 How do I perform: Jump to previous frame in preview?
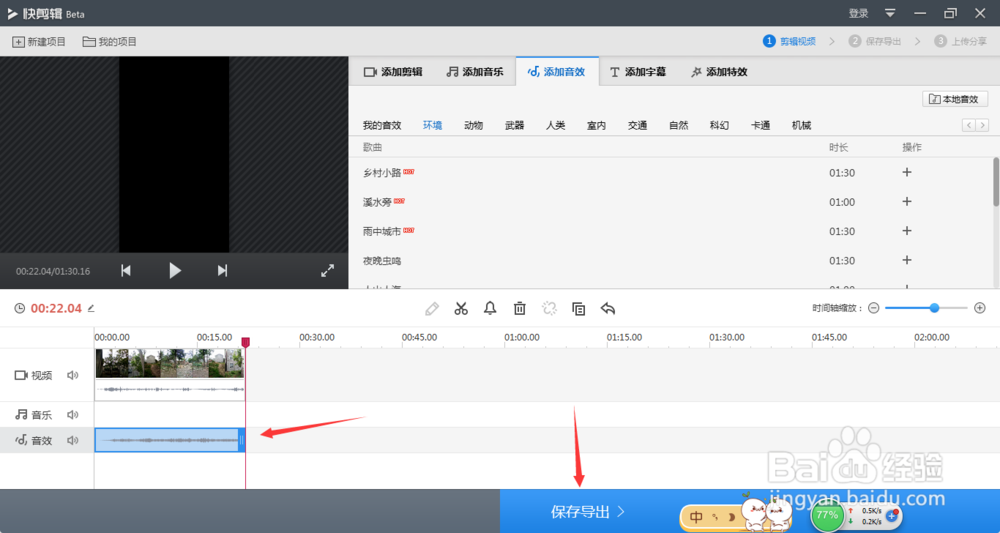pyautogui.click(x=126, y=271)
